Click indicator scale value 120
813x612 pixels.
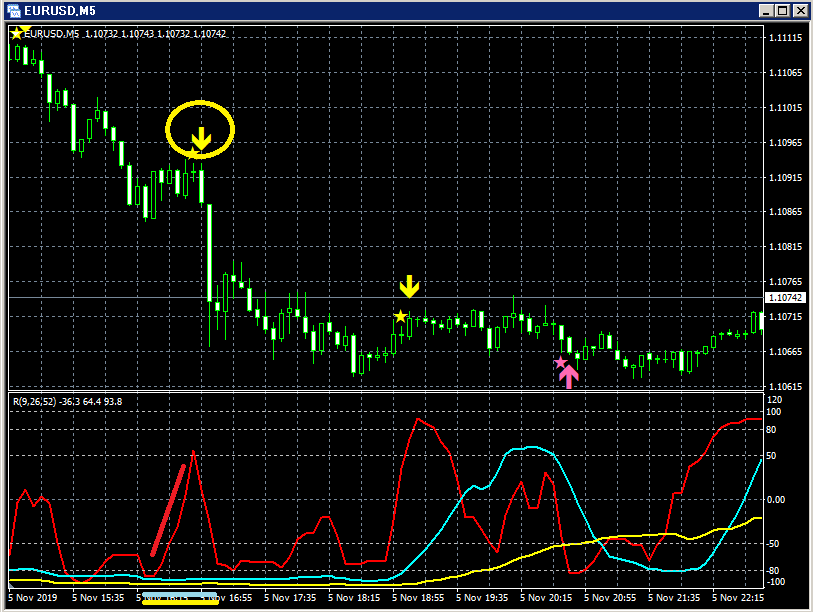pyautogui.click(x=774, y=400)
